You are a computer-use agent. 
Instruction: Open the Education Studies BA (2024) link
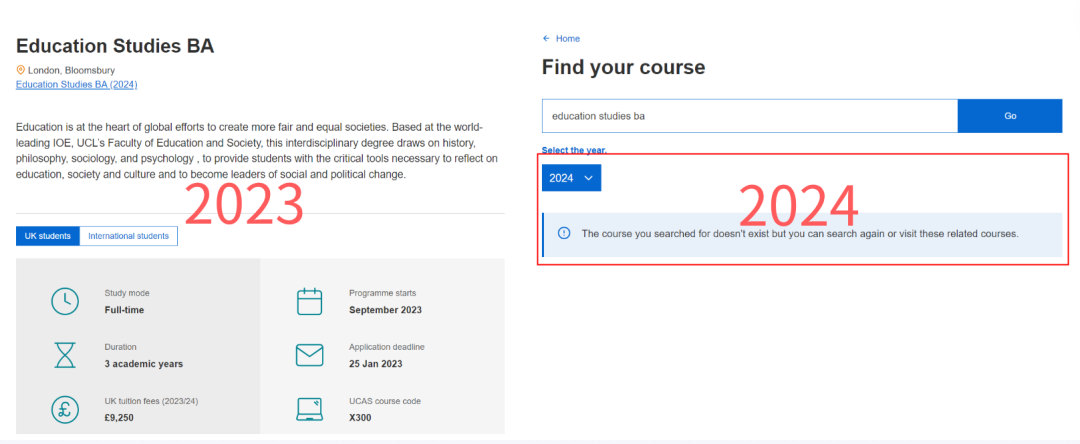pos(76,85)
